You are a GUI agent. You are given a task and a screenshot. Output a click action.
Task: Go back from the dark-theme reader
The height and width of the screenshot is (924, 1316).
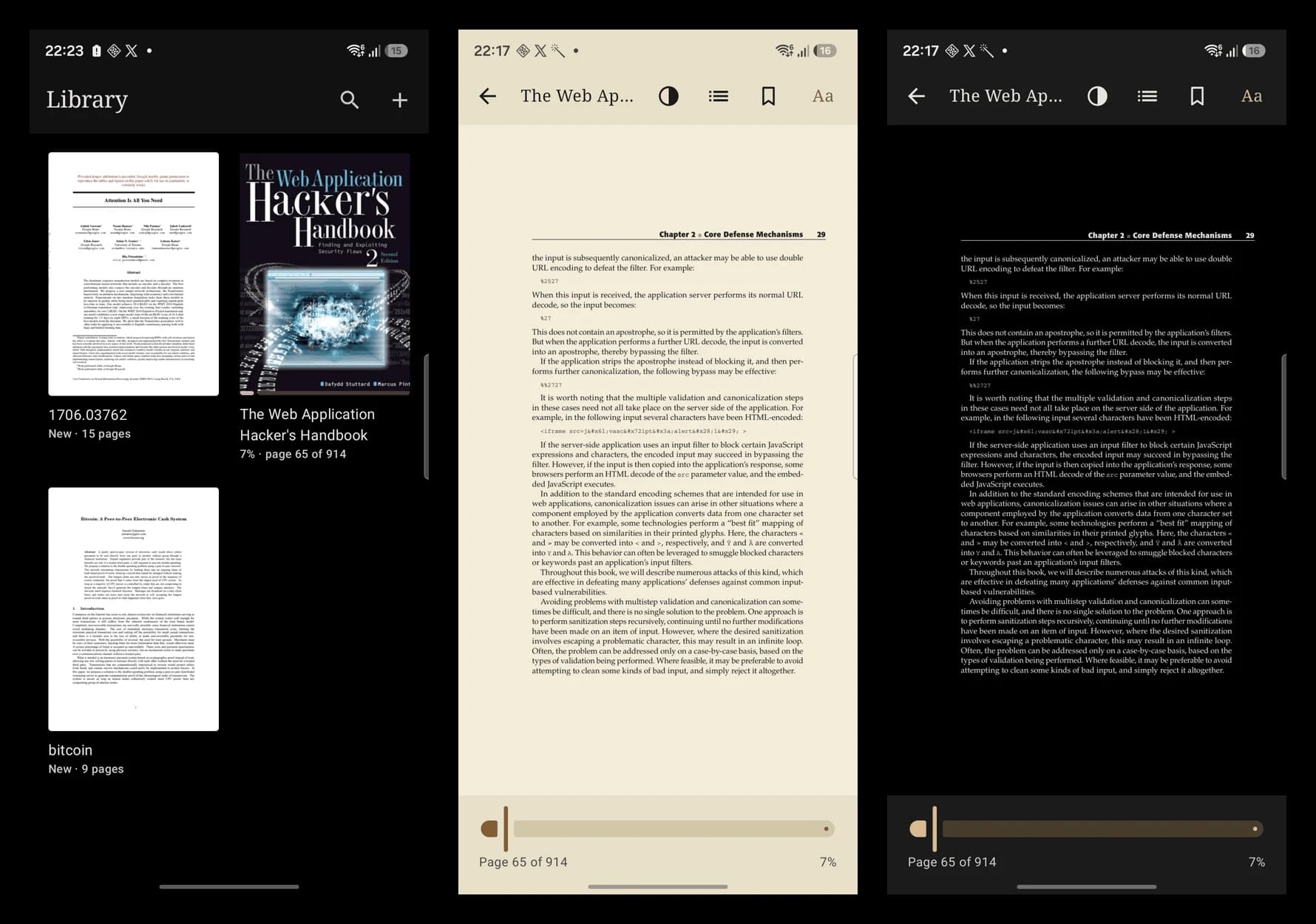[x=916, y=96]
